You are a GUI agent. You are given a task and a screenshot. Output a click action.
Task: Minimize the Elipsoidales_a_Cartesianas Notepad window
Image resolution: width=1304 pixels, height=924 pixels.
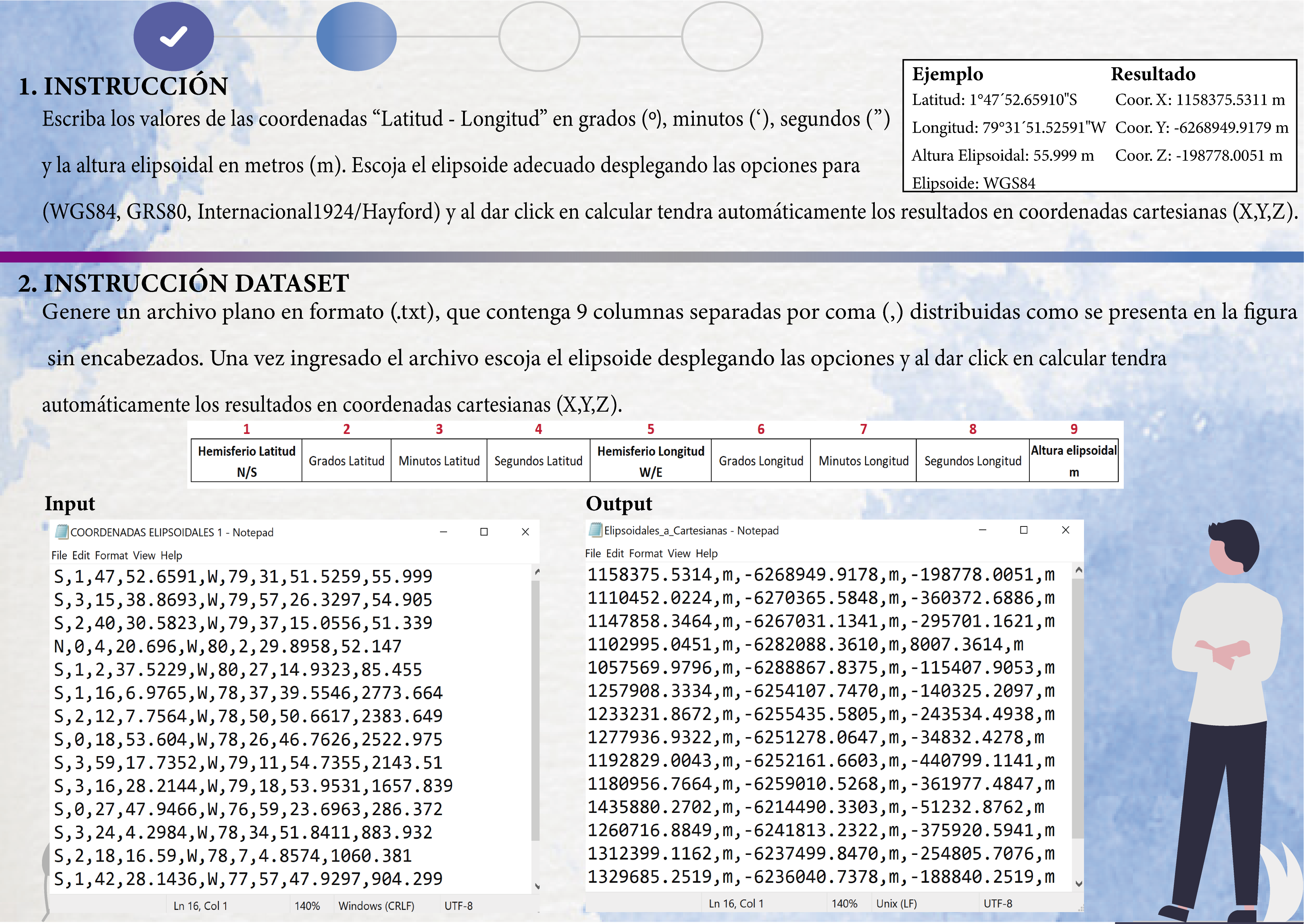[x=982, y=530]
